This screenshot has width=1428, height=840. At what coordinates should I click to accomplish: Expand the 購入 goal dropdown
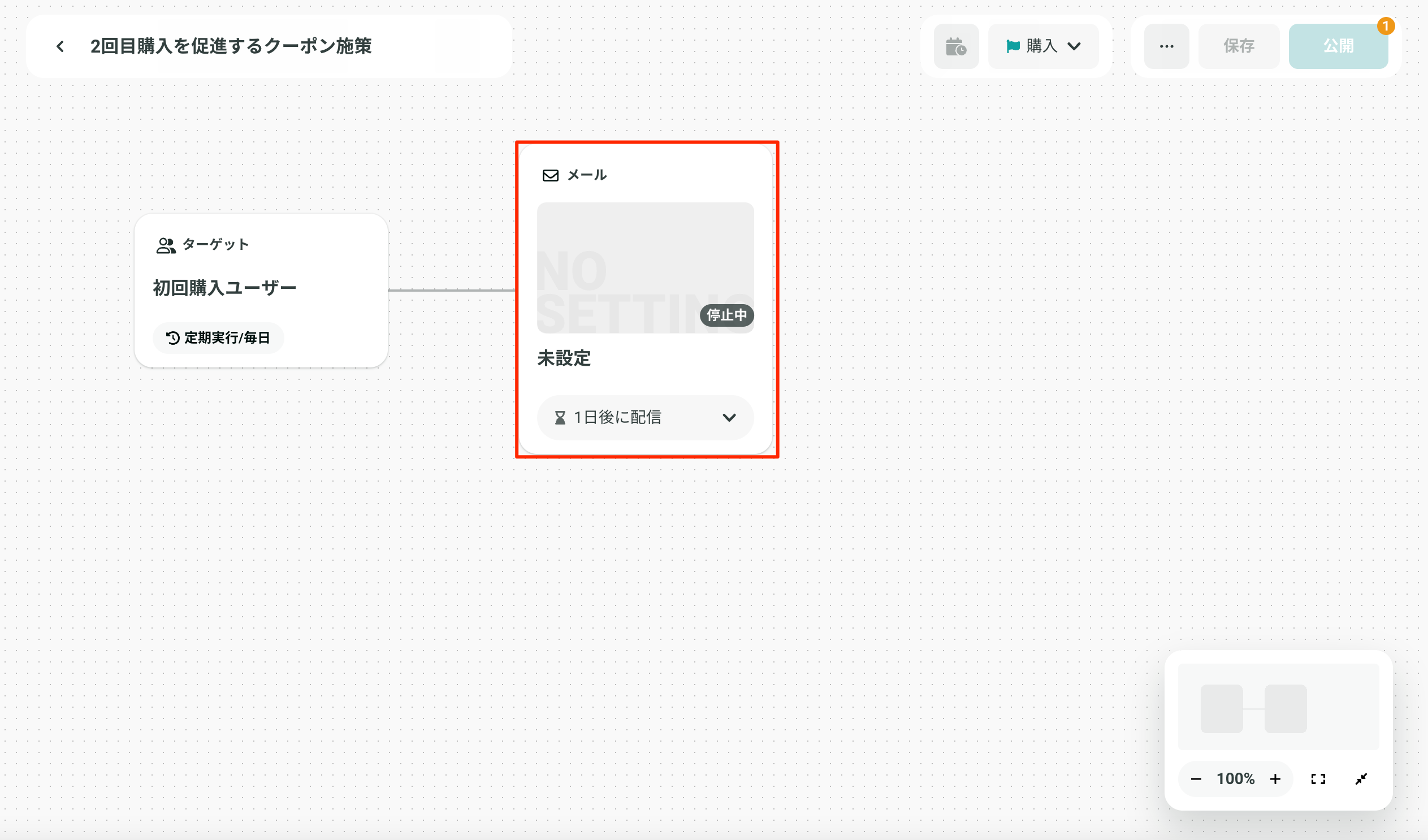coord(1043,46)
